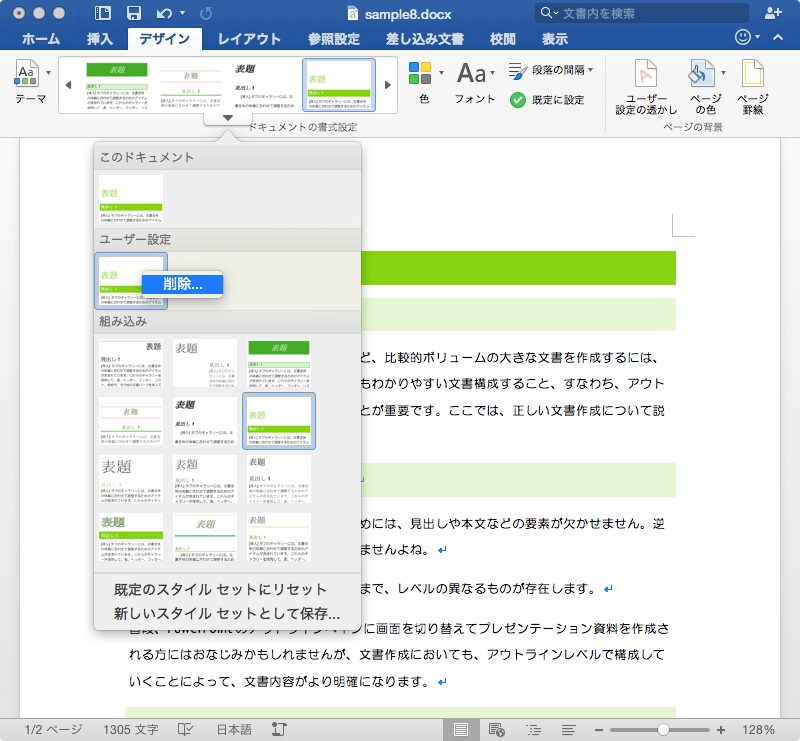This screenshot has width=800, height=741.
Task: Open Paragraph Spacing (段落の間隔) dropdown
Action: tap(551, 70)
